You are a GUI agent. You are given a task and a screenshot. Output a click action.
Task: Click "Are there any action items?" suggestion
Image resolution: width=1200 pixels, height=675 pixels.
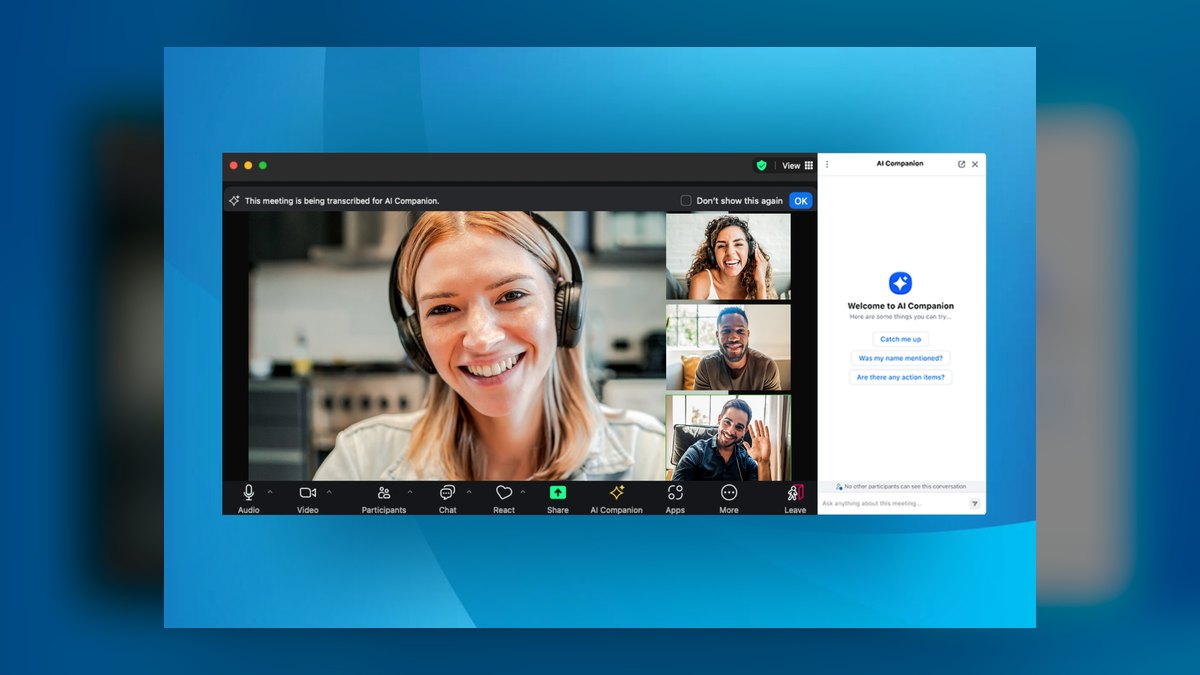click(901, 377)
